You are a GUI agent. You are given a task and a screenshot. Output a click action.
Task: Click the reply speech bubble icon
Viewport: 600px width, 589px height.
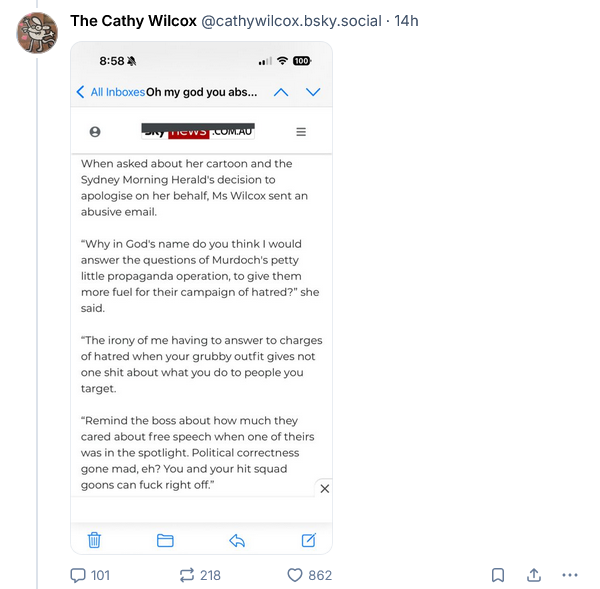tap(78, 575)
